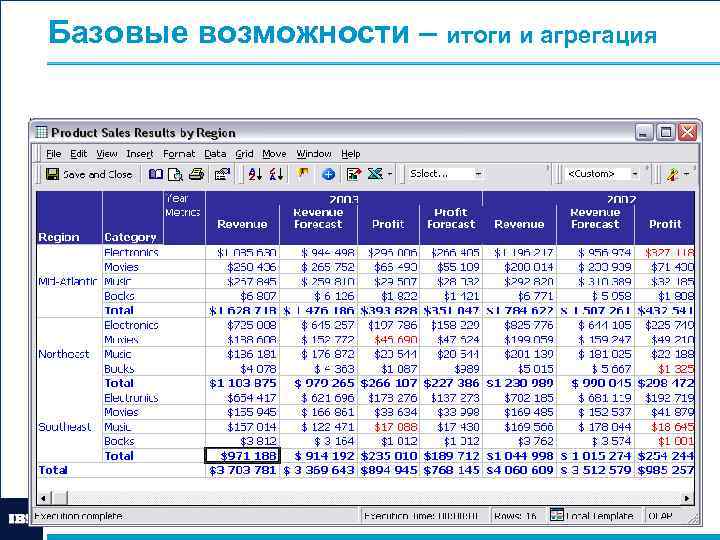This screenshot has width=720, height=540.
Task: Select the grand Total row label
Action: [x=53, y=470]
